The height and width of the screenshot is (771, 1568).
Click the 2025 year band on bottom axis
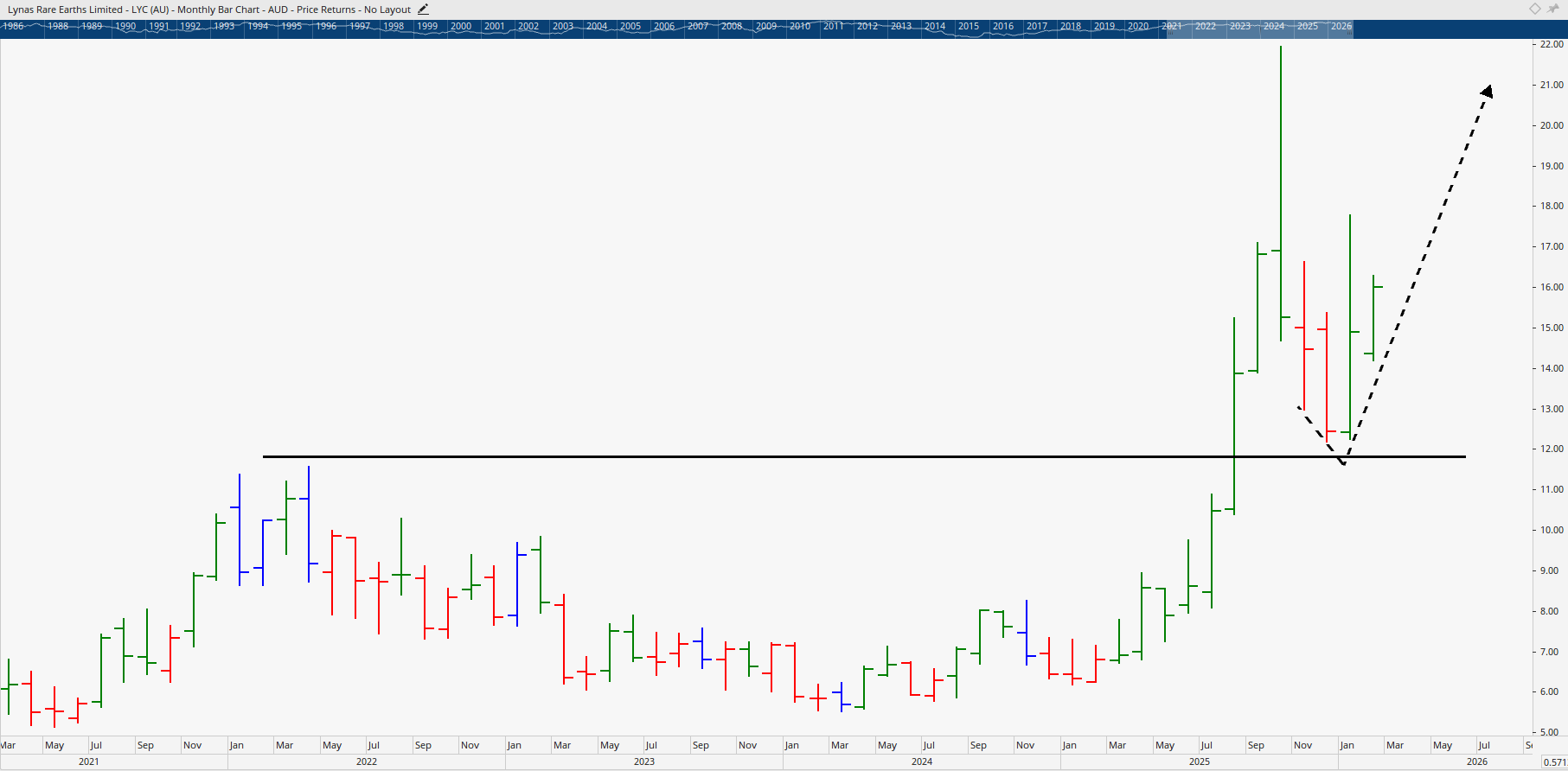1200,761
